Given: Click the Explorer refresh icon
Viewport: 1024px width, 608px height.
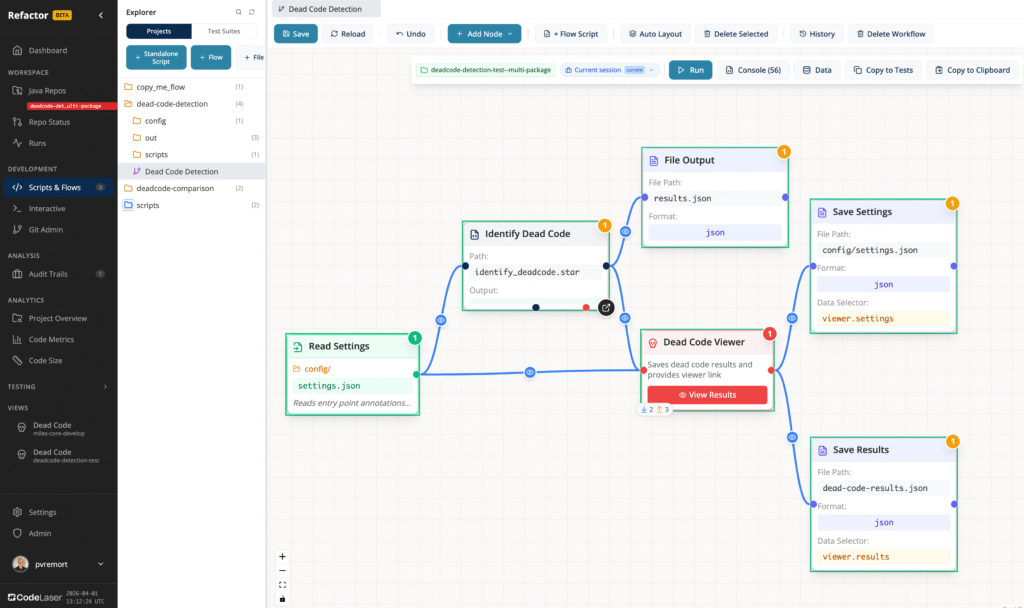Looking at the screenshot, I should pyautogui.click(x=251, y=12).
